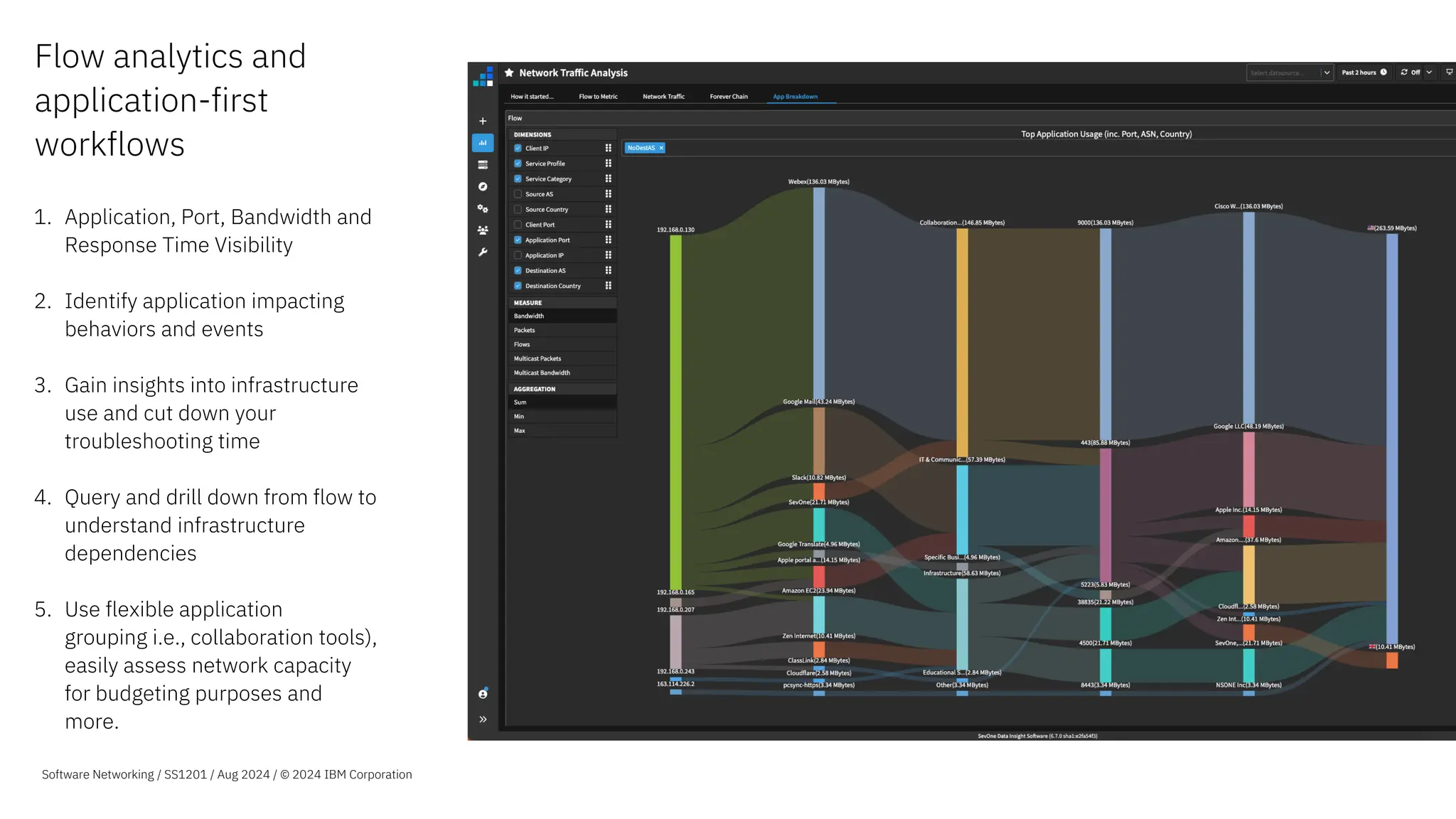Switch to the How it started tab
The image size is (1456, 819).
(532, 97)
